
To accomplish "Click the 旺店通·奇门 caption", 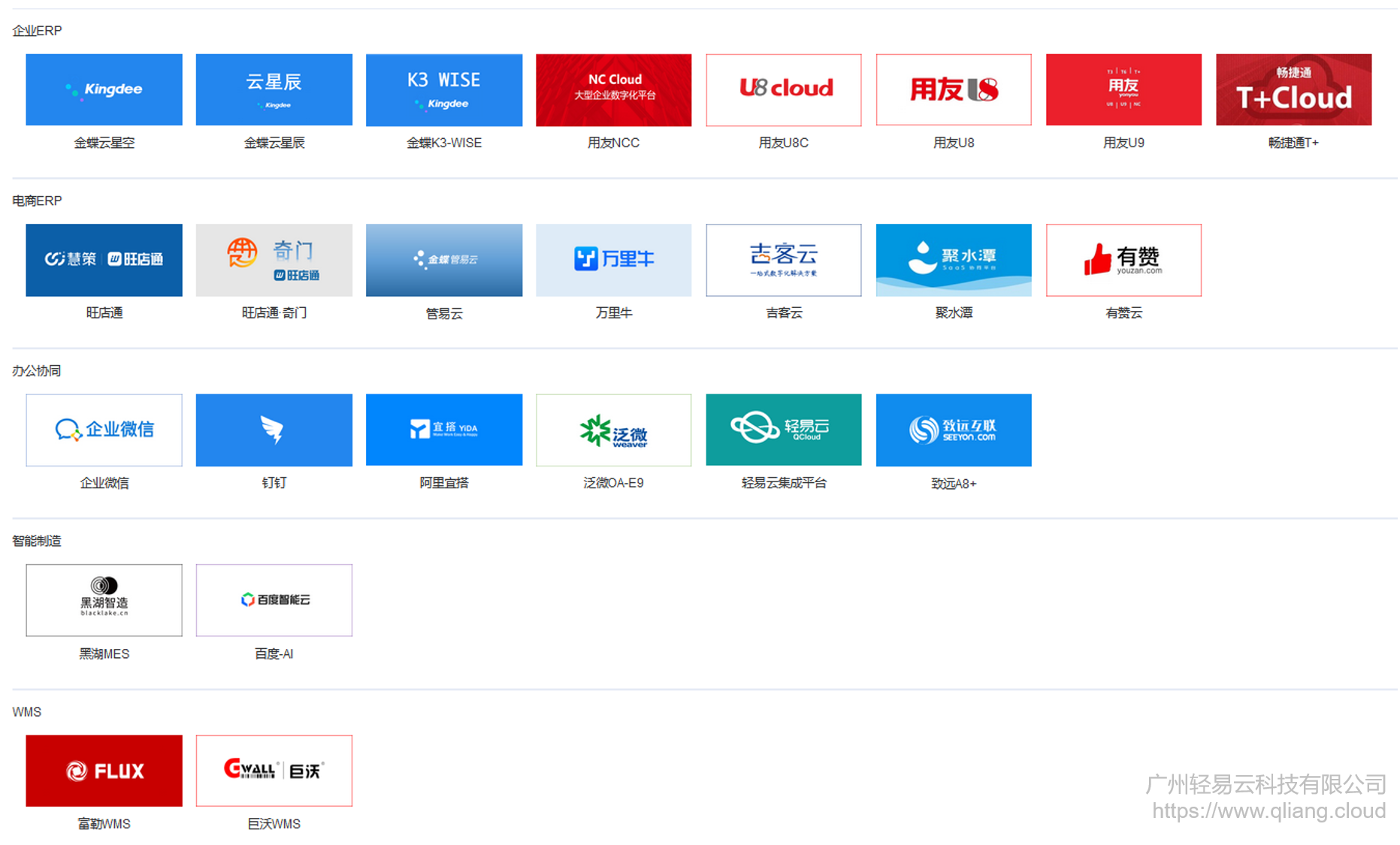I will 274,313.
